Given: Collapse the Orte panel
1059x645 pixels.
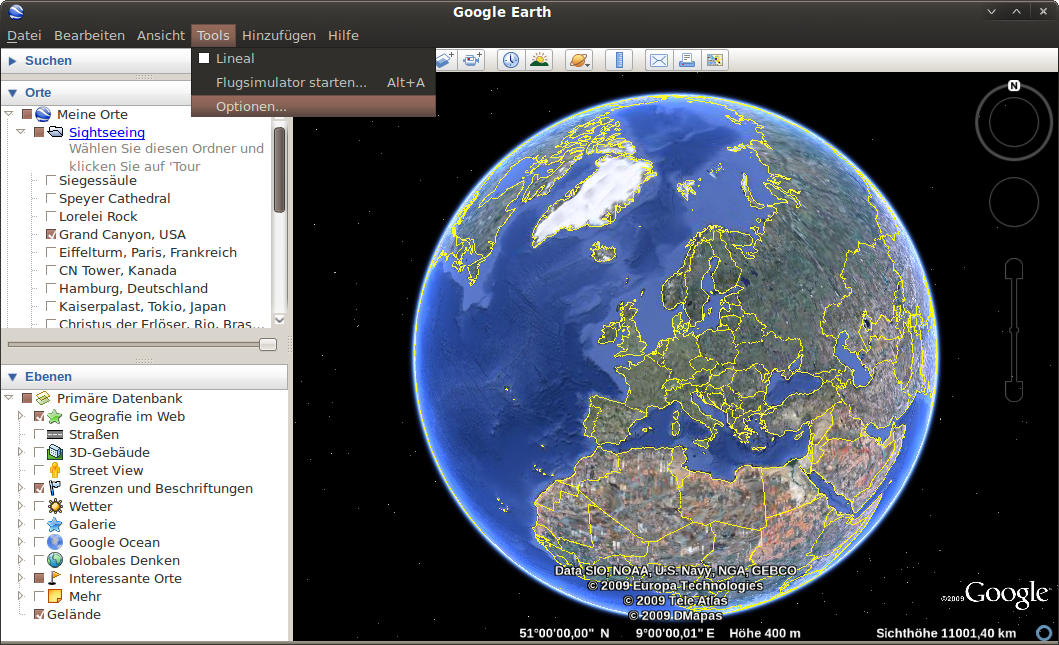Looking at the screenshot, I should point(12,93).
